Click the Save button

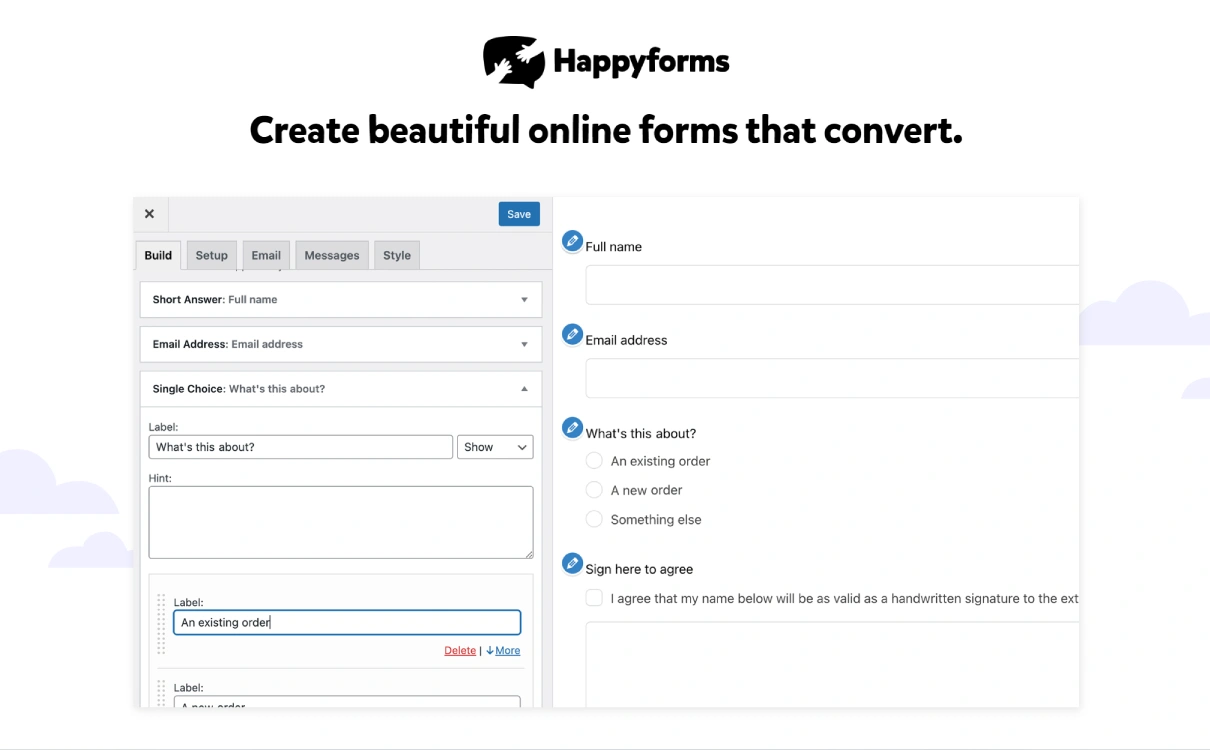519,214
